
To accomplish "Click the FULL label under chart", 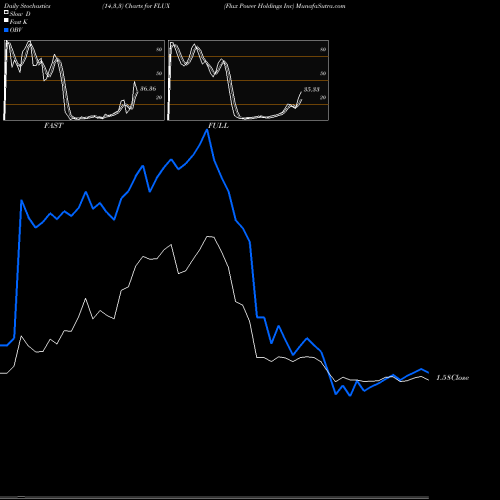I will pyautogui.click(x=218, y=126).
